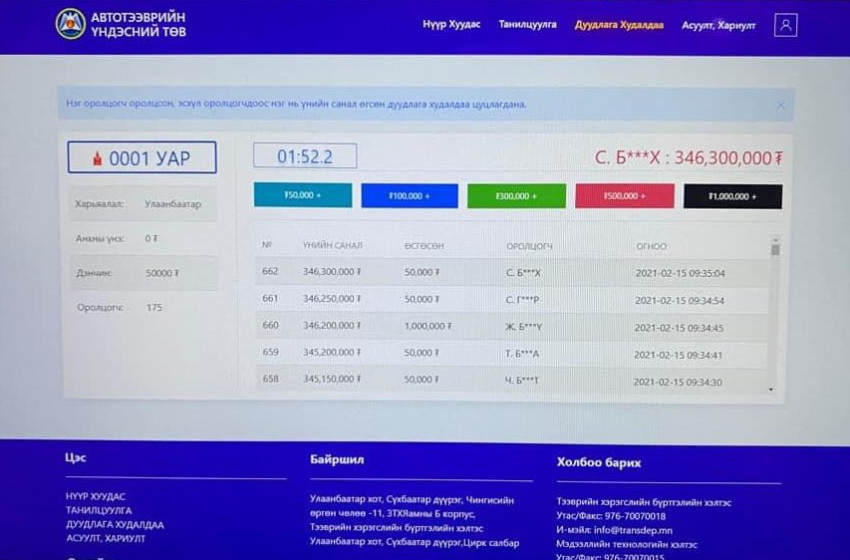850x560 pixels.
Task: Click the Оролцогч count 175
Action: (x=154, y=307)
